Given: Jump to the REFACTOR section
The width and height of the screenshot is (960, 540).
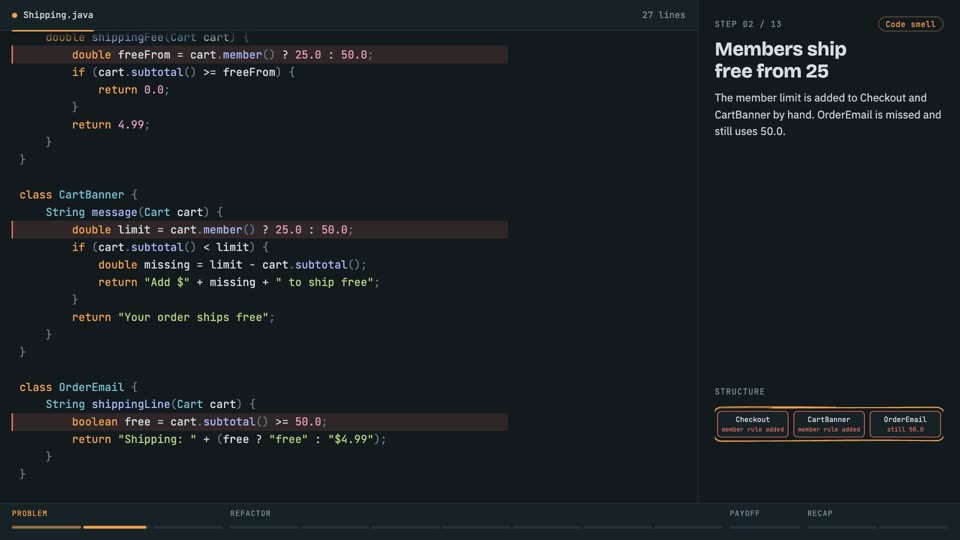Looking at the screenshot, I should 250,513.
